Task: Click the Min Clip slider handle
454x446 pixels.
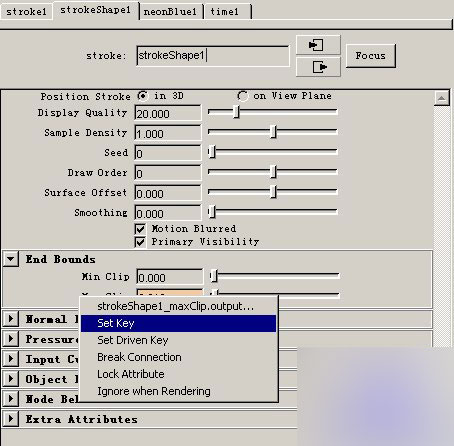Action: pyautogui.click(x=214, y=276)
